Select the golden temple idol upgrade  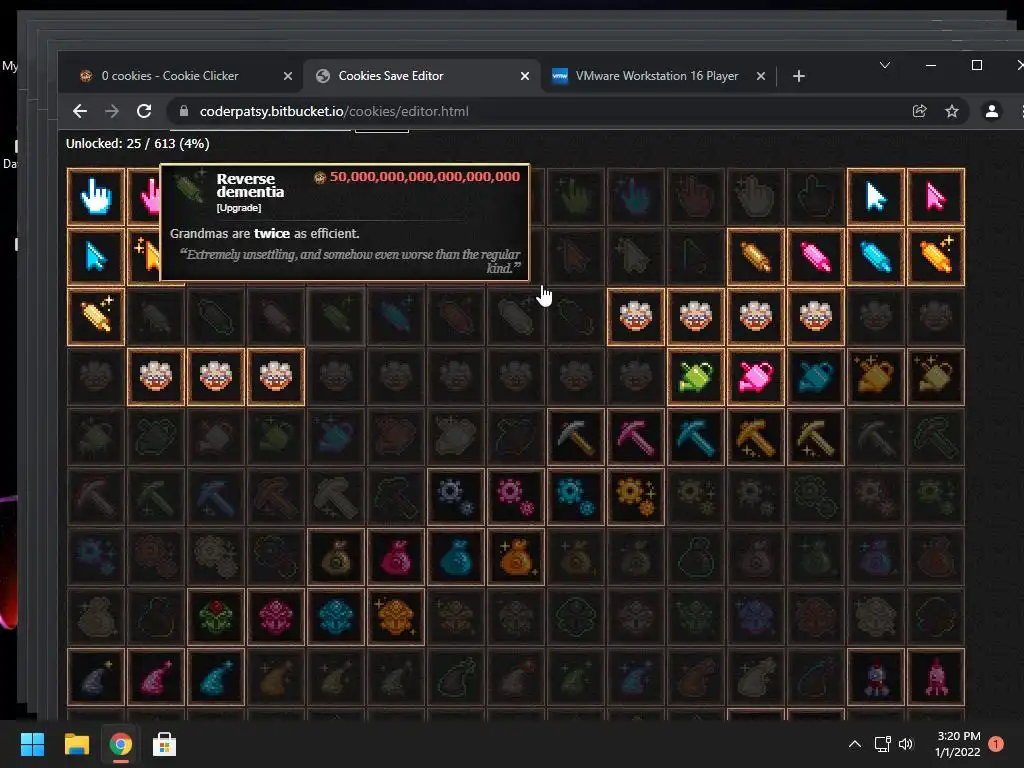point(396,617)
